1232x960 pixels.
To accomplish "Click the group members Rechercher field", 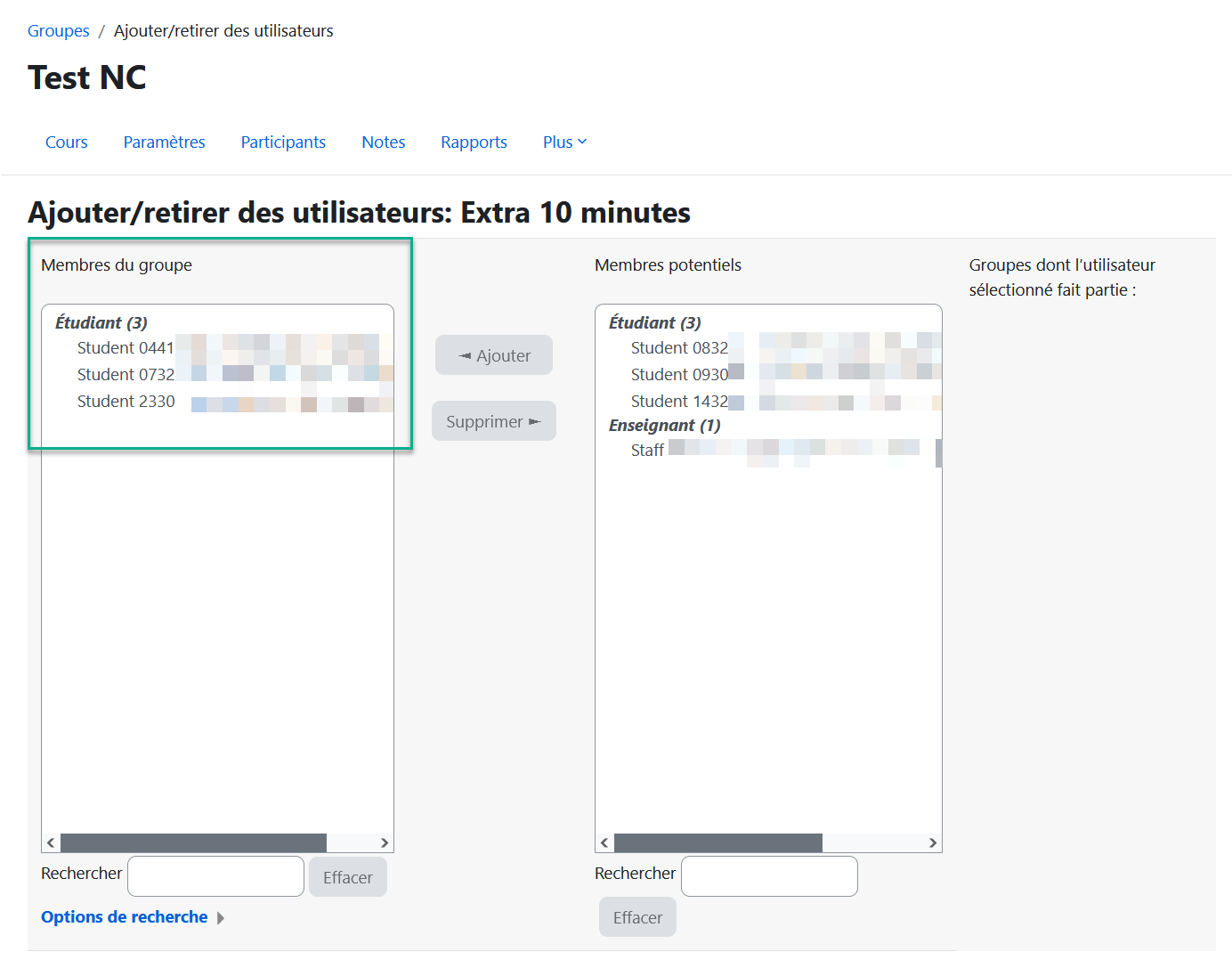I will (215, 876).
